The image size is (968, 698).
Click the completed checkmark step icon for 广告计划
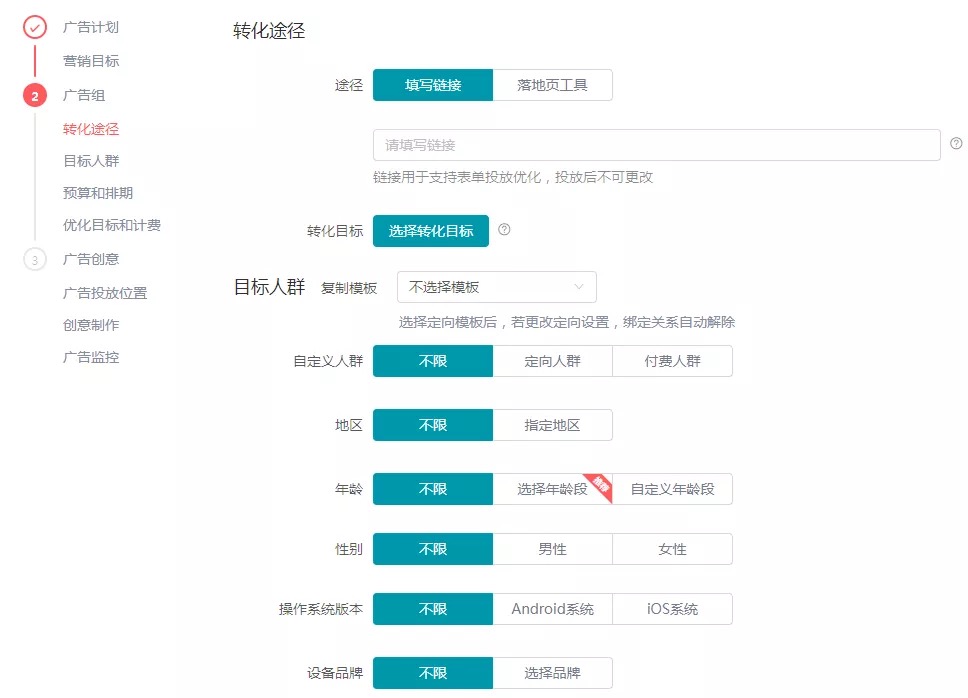pyautogui.click(x=35, y=27)
